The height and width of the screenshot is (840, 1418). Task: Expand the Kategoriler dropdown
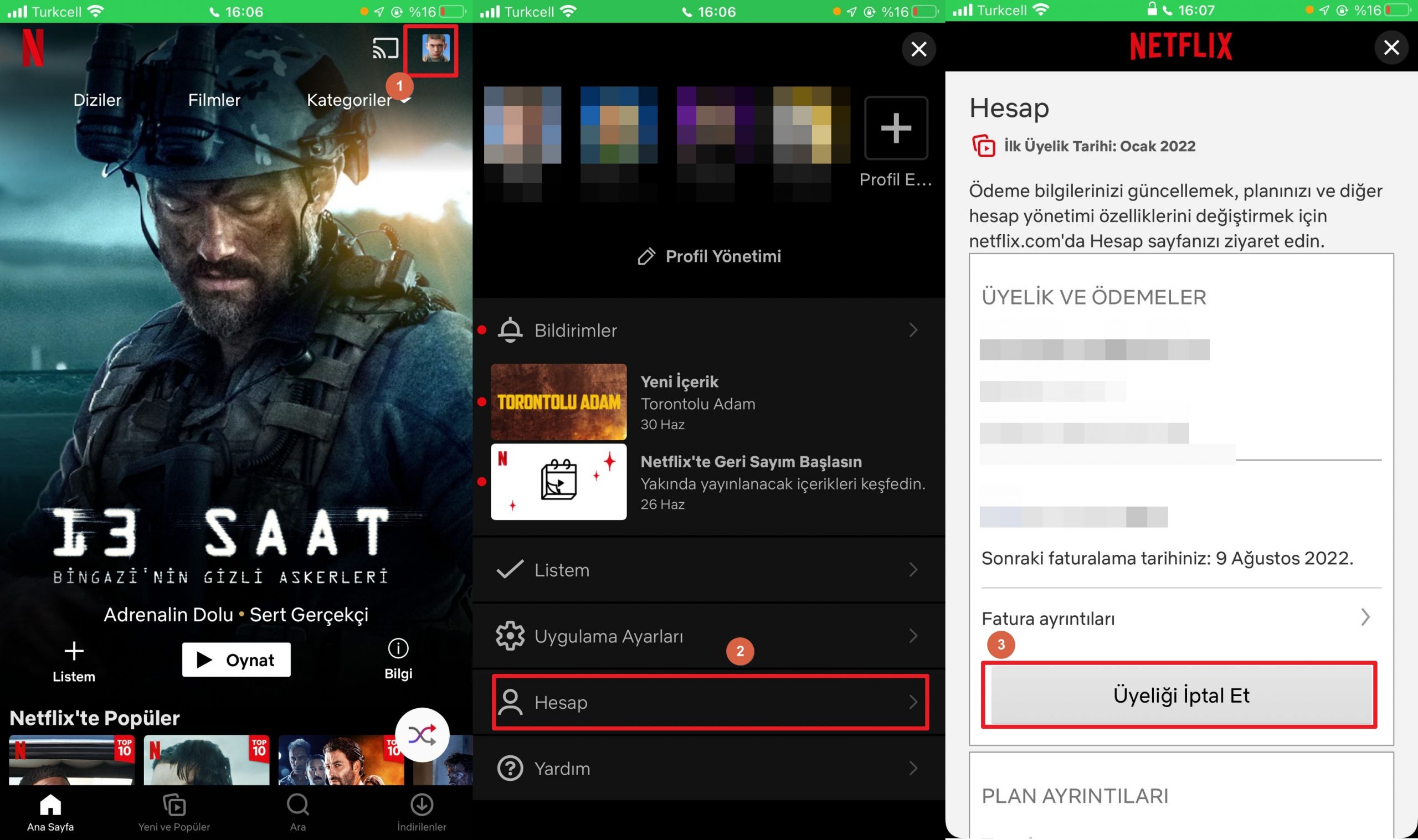358,100
